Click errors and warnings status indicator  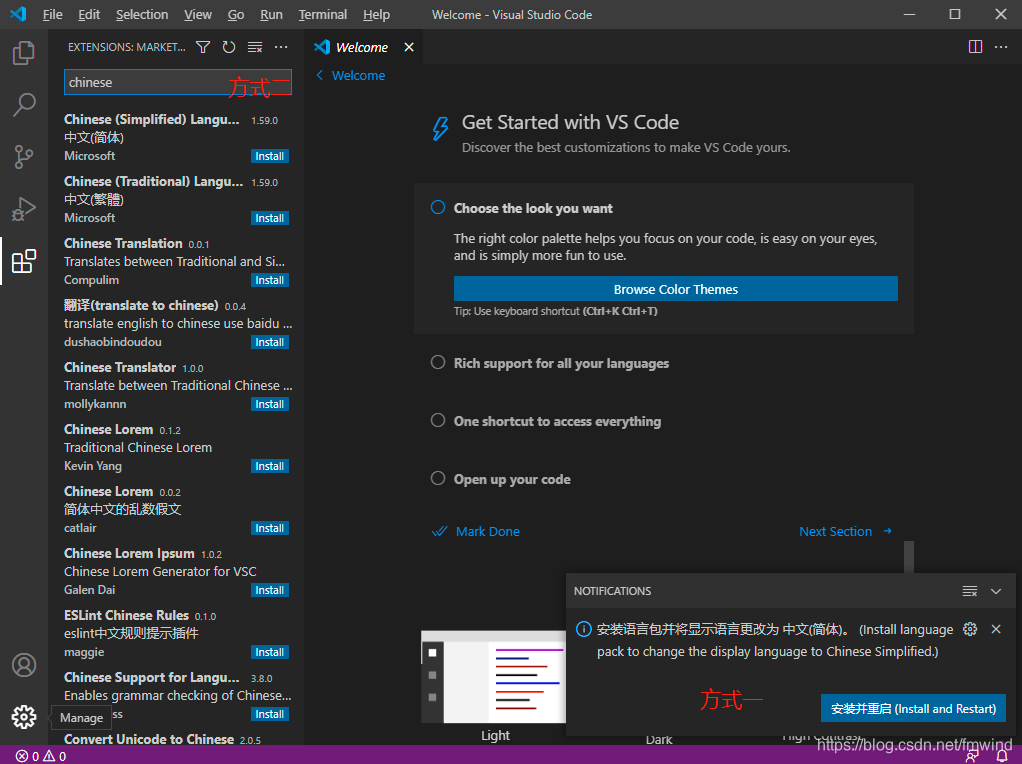click(40, 756)
